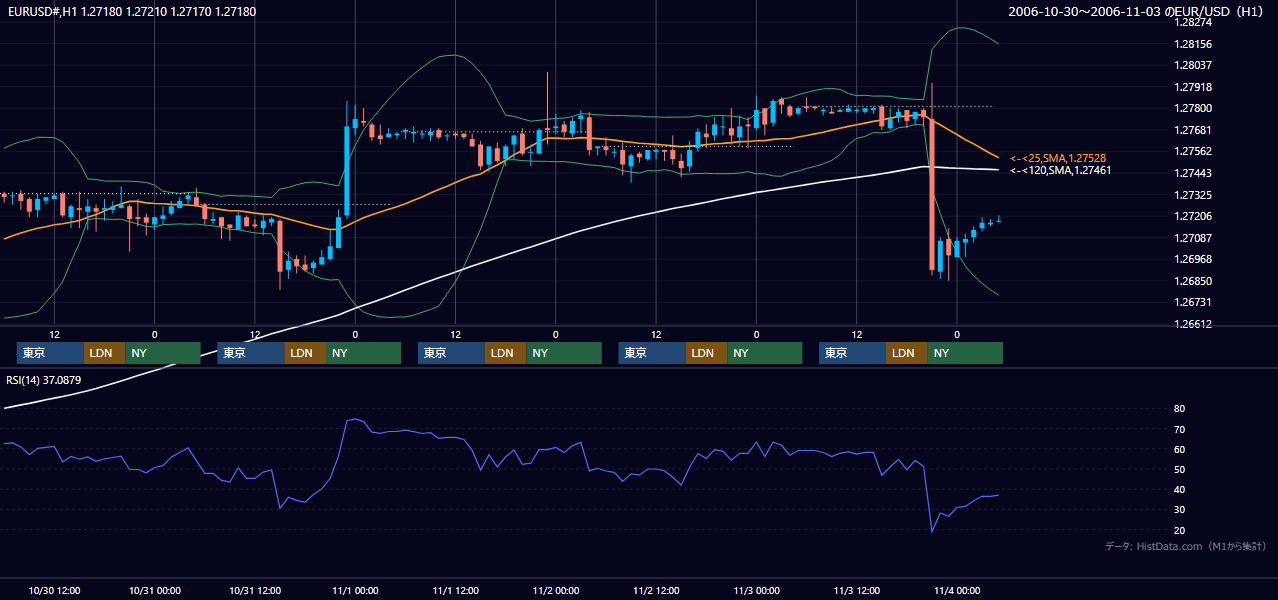
Task: Click the 10/30 12:00 date label
Action: pos(54,591)
